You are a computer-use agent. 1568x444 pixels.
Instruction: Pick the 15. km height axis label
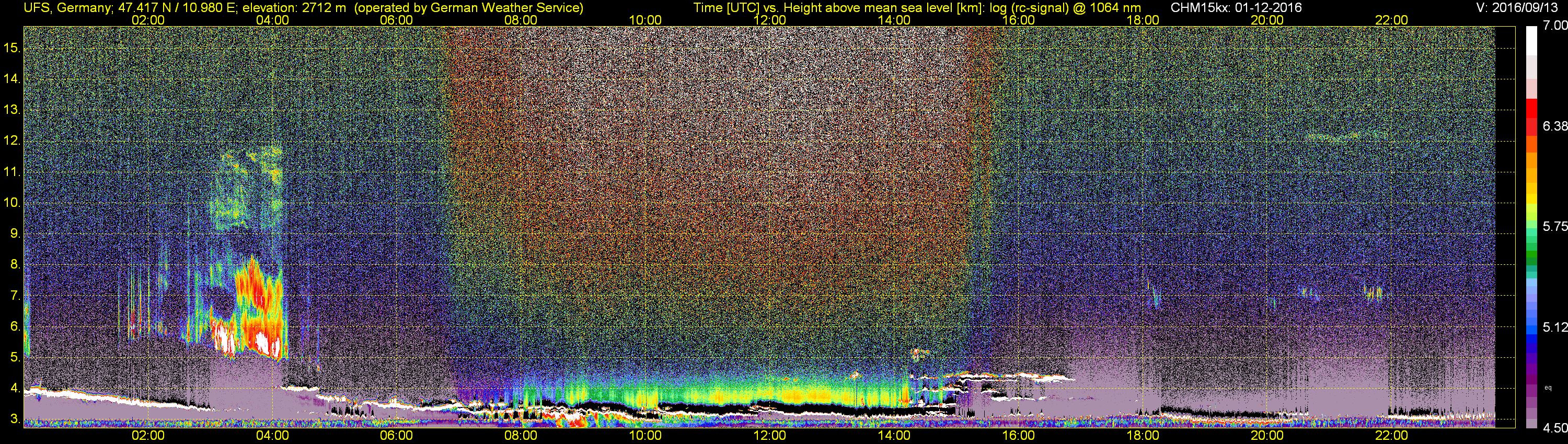(x=12, y=48)
